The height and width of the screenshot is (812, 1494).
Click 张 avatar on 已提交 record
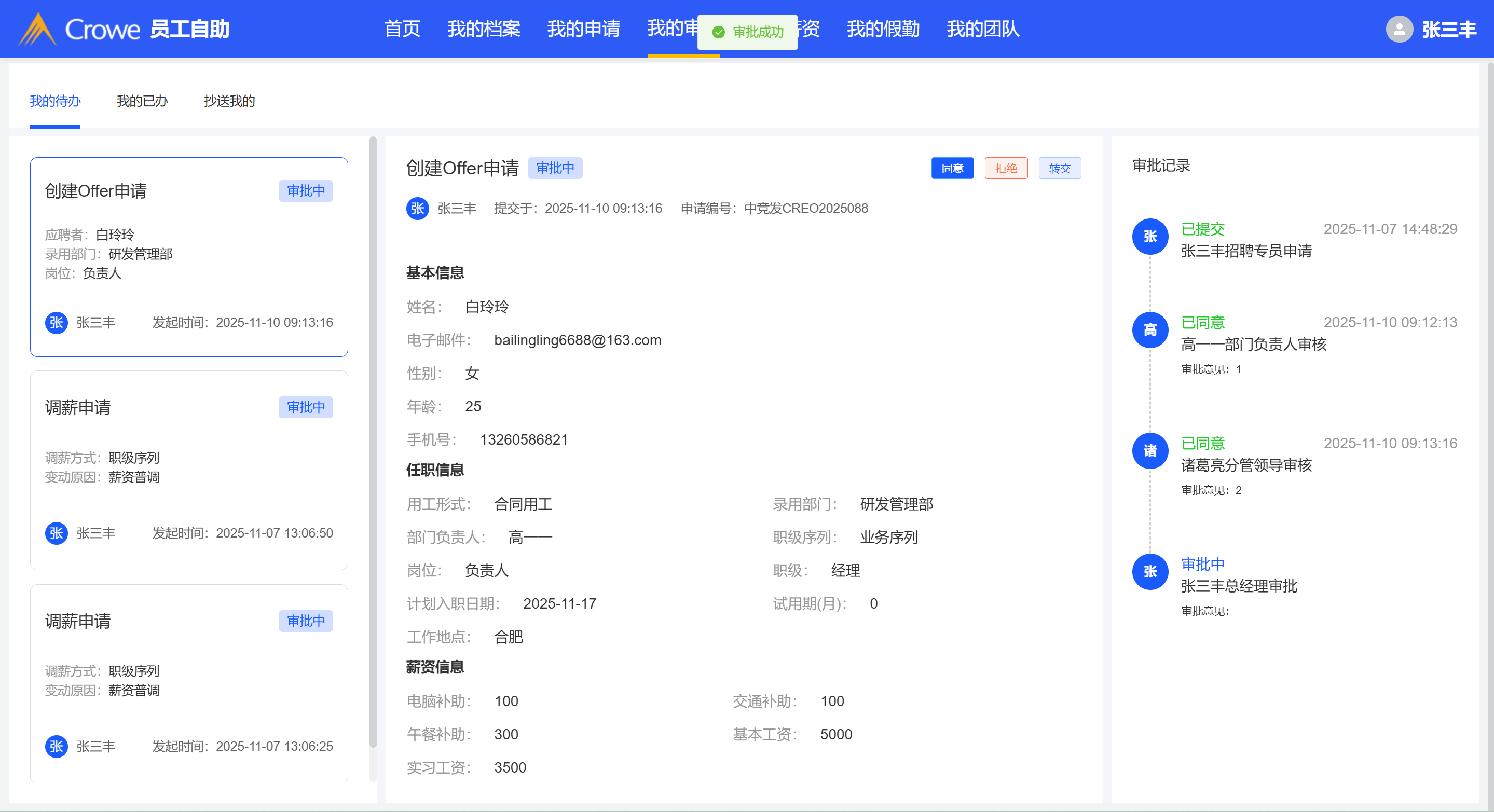pos(1149,237)
